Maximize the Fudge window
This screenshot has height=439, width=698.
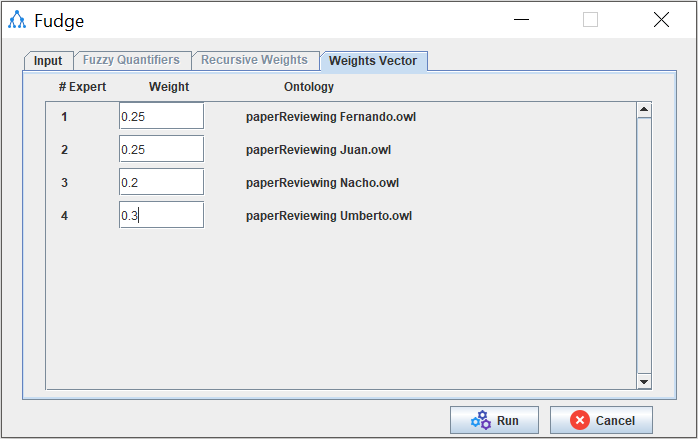(x=590, y=20)
